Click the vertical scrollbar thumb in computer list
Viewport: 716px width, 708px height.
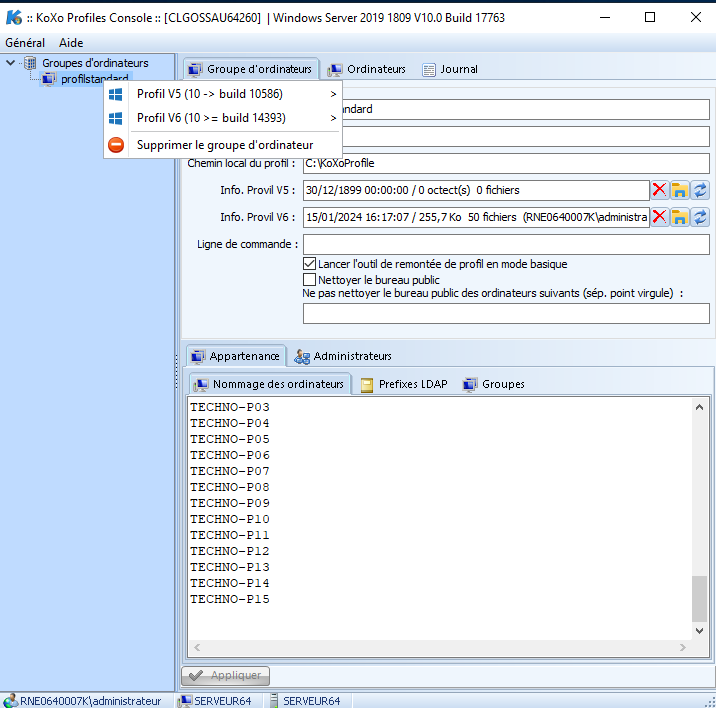(x=699, y=599)
